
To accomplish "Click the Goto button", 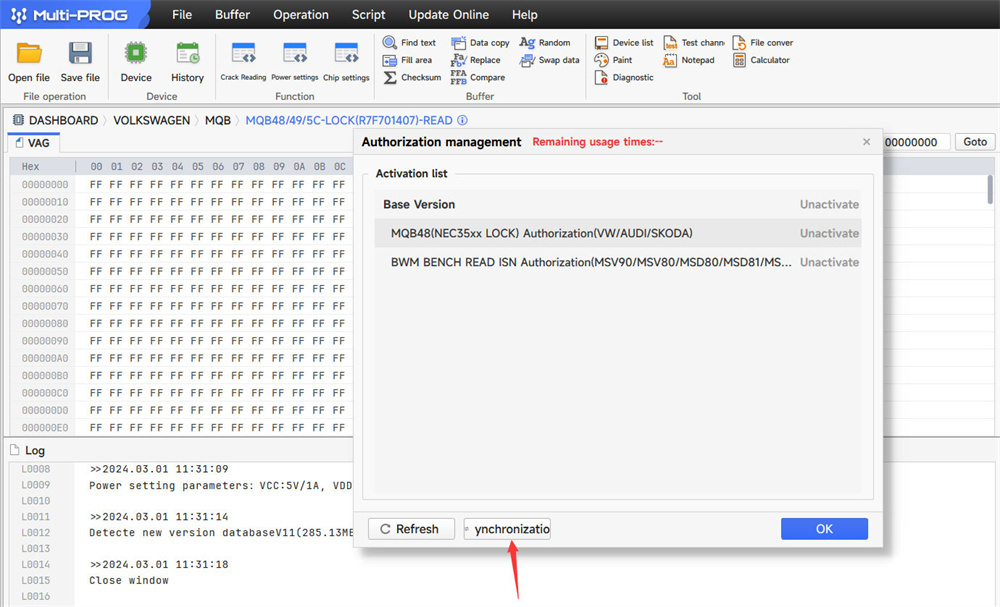I will coord(974,142).
